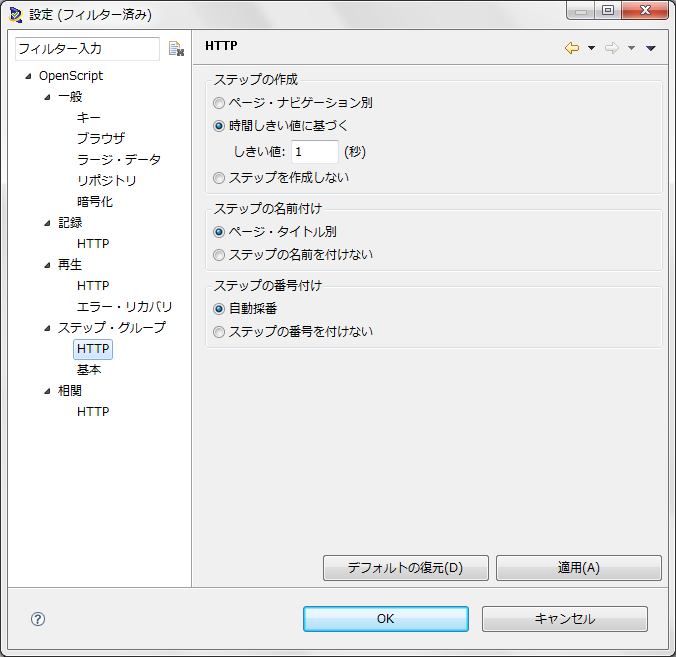Select ステップを作成しない radio button

[219, 178]
